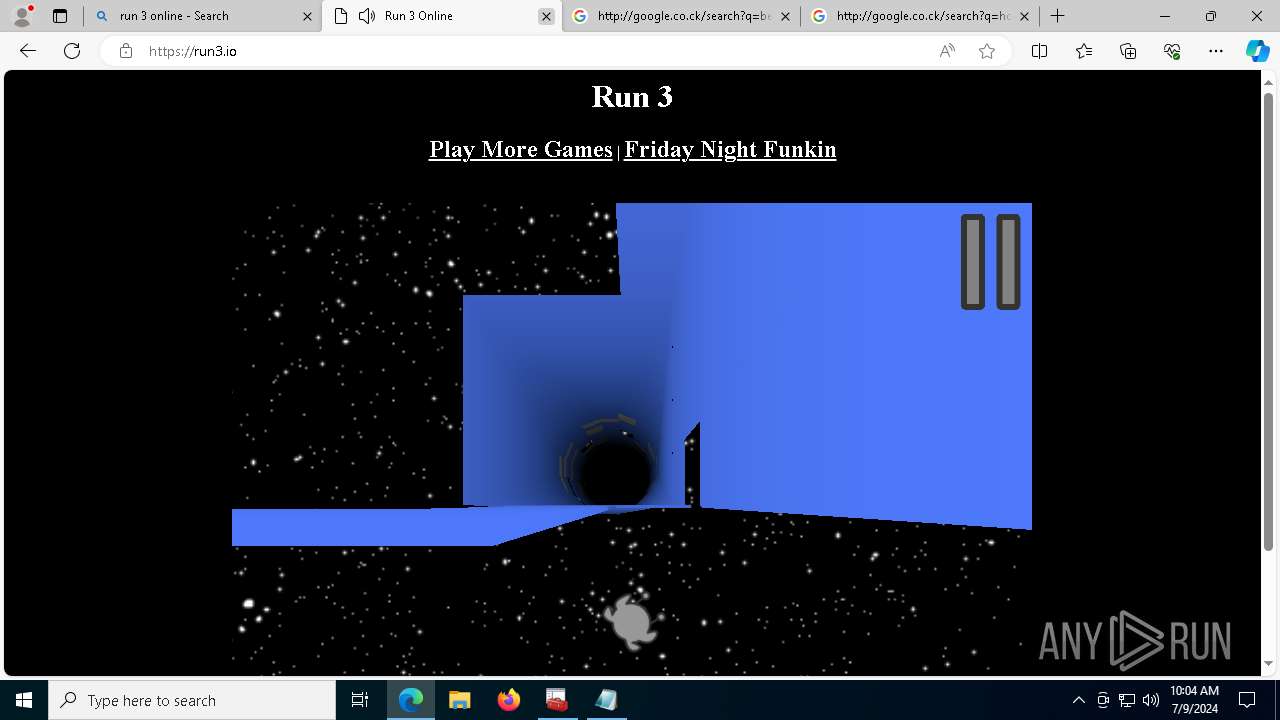Open the Edge profile avatar
Viewport: 1280px width, 720px height.
click(22, 16)
